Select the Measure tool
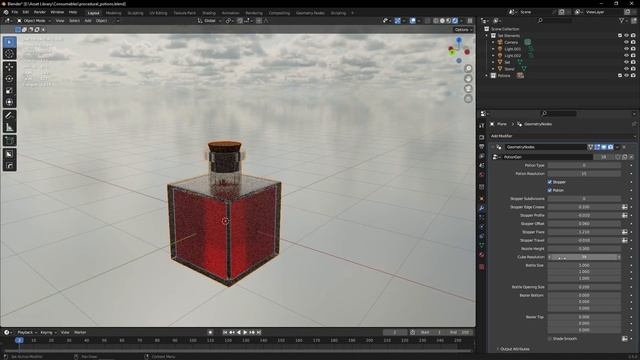640x360 pixels. pyautogui.click(x=9, y=127)
